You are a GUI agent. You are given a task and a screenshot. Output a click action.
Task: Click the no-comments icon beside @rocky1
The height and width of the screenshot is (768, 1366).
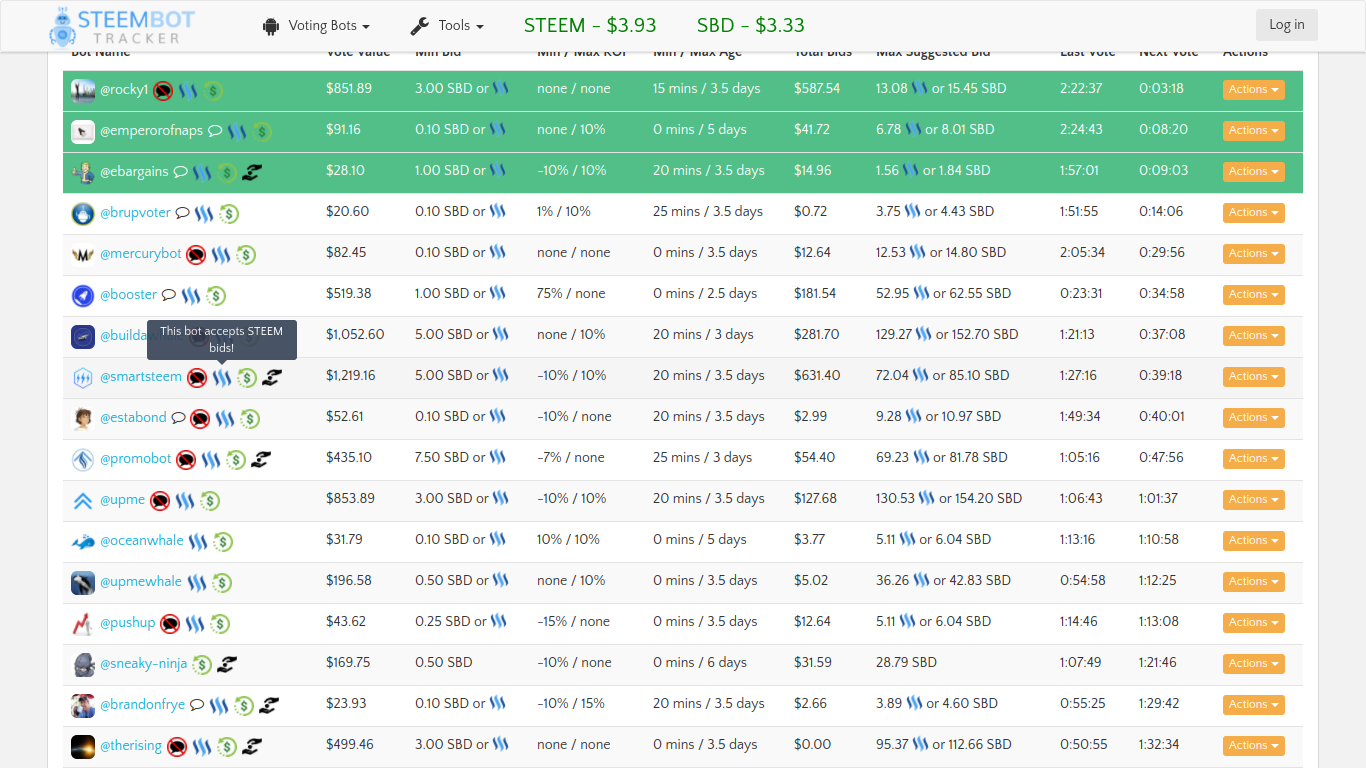[x=163, y=91]
